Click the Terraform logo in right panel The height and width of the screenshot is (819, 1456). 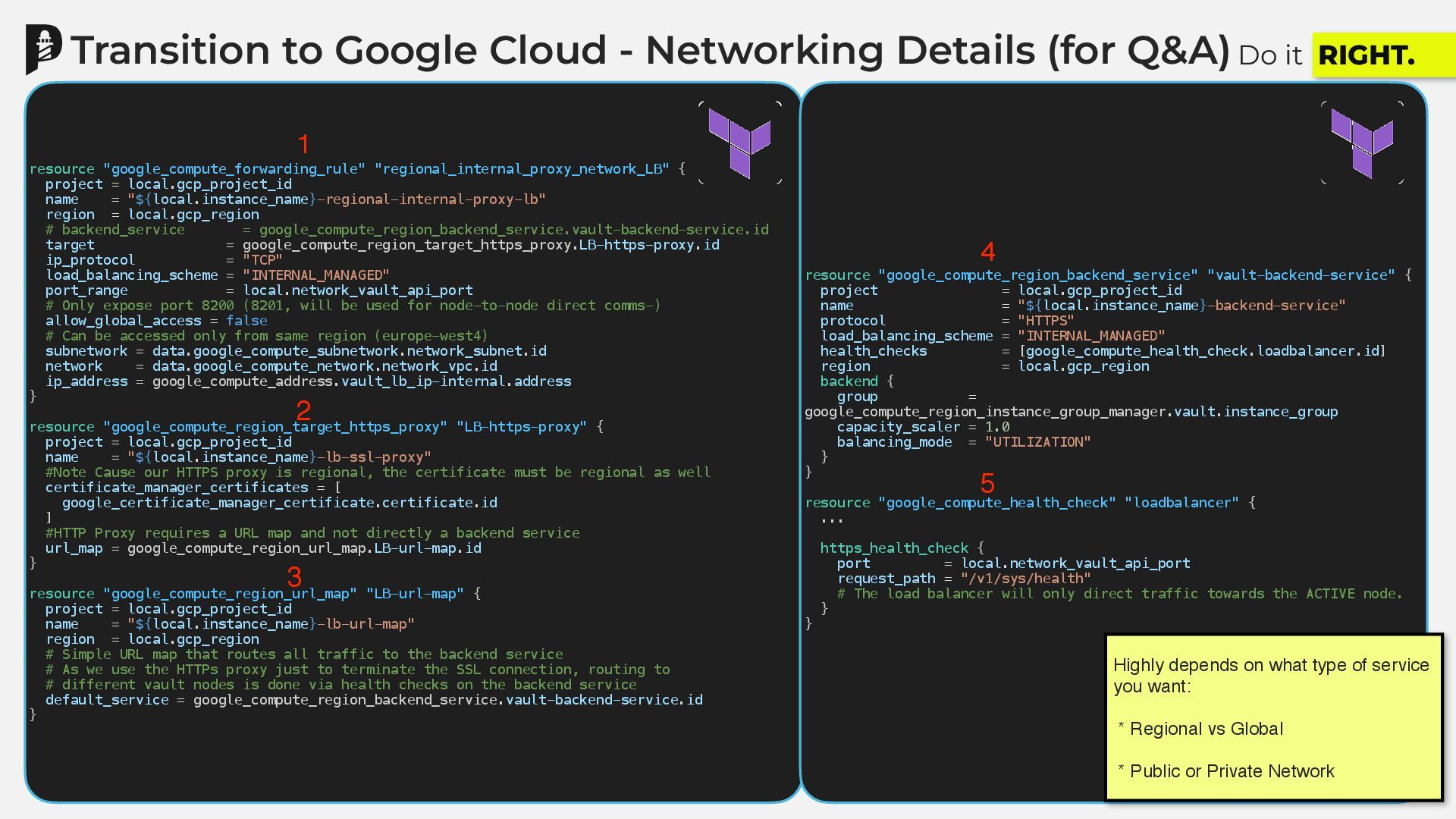(x=1362, y=143)
